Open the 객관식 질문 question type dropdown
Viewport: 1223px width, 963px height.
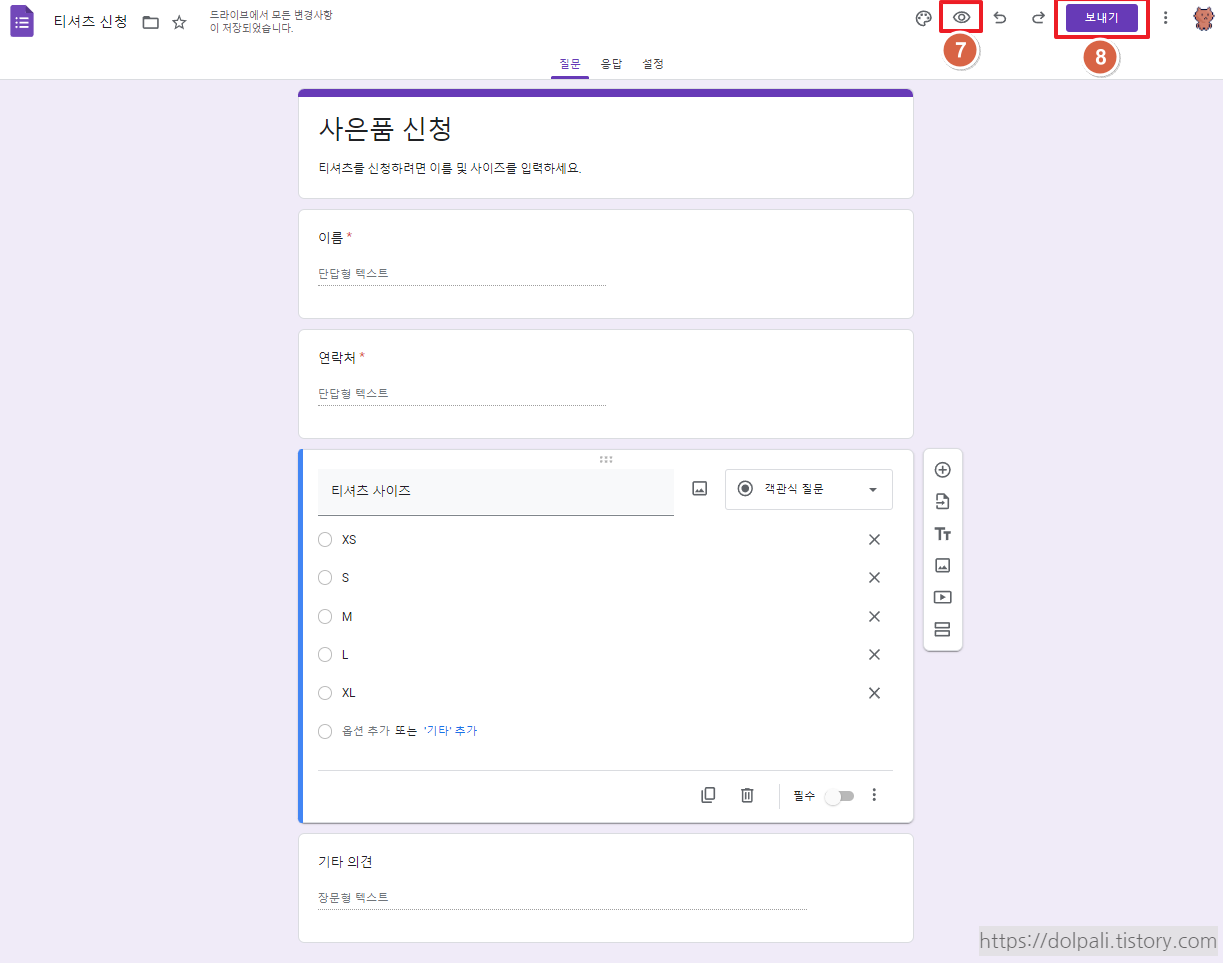pos(808,489)
